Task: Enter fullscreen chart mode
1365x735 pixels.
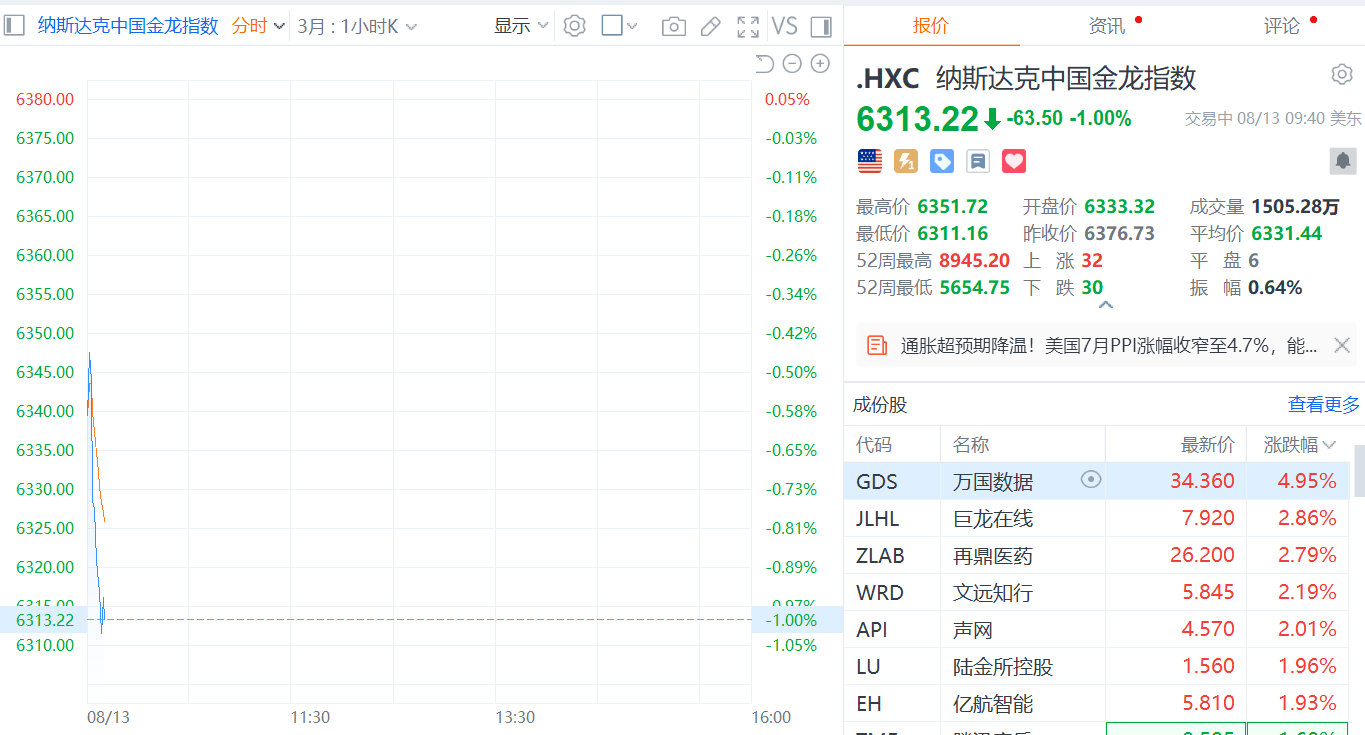Action: tap(748, 26)
